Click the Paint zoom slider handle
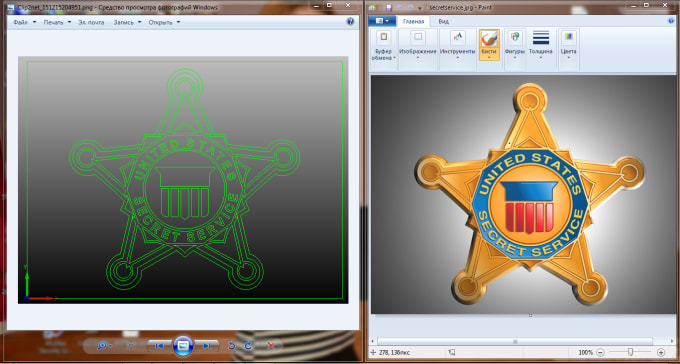Screen dimensions: 680x364 tap(631, 352)
